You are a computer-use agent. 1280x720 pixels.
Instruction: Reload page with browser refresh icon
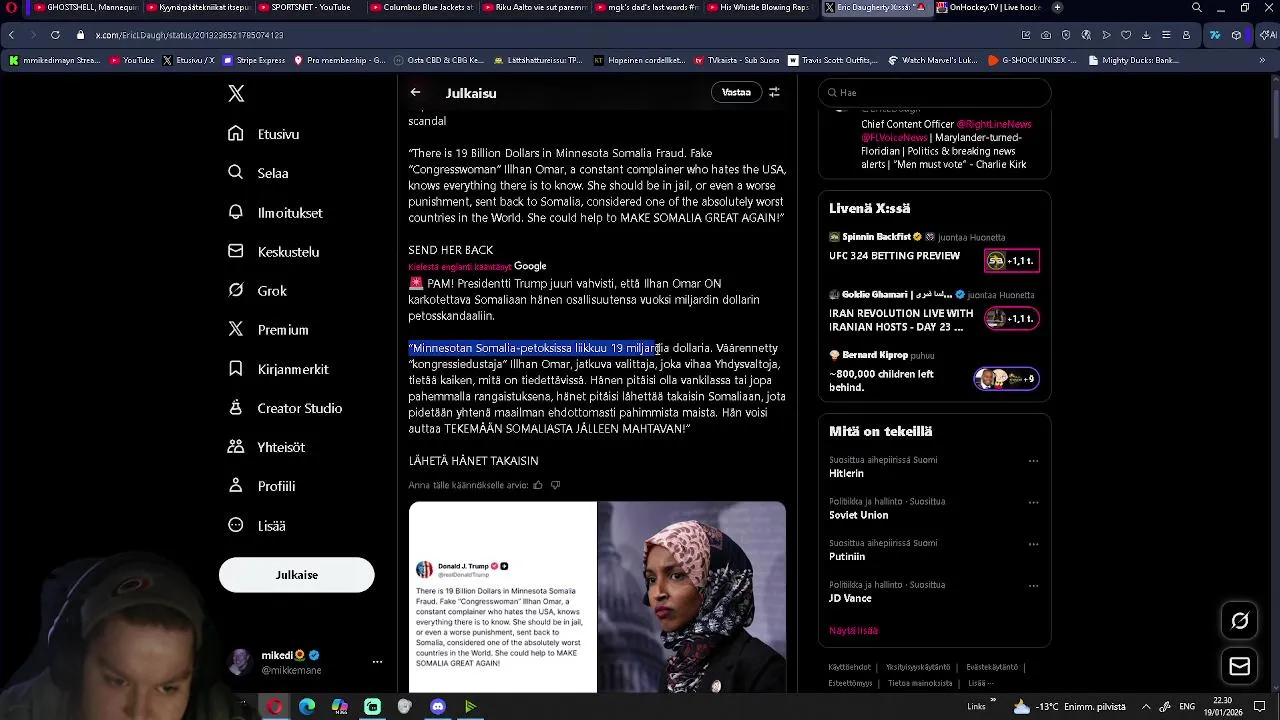point(55,35)
